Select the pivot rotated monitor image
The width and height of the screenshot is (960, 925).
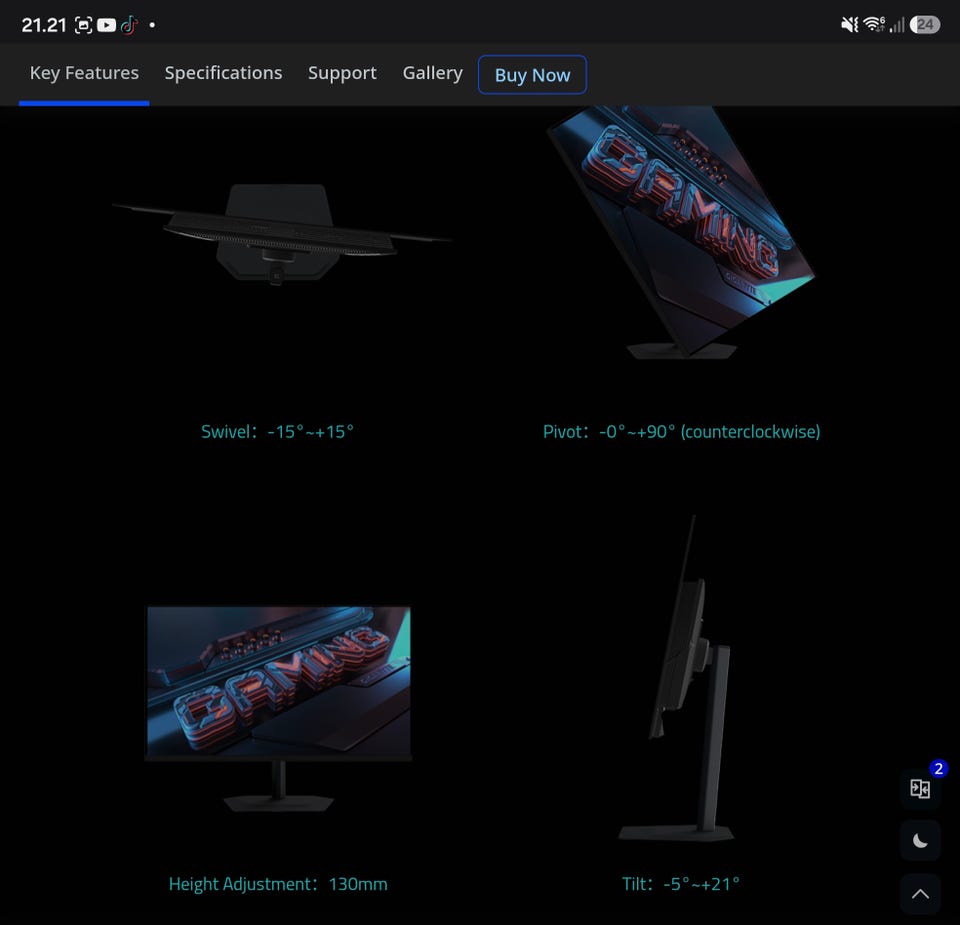(x=681, y=233)
